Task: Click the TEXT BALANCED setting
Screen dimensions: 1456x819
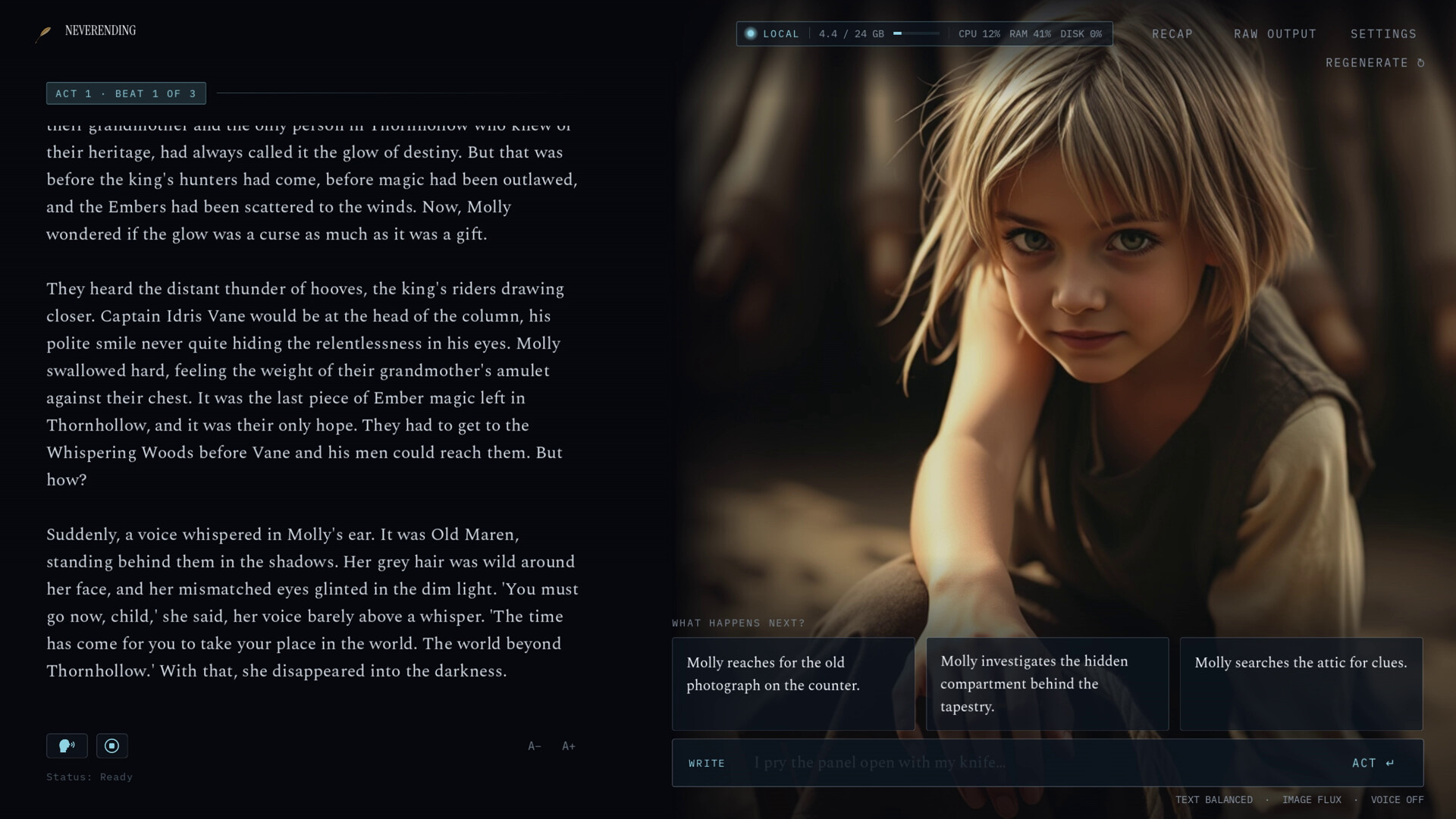Action: 1214,800
